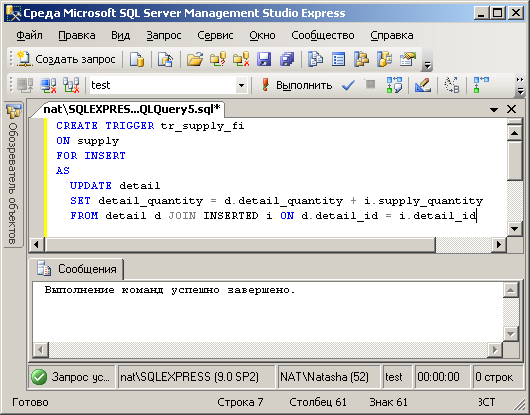Image resolution: width=530 pixels, height=415 pixels.
Task: Open the Запрос menu
Action: pyautogui.click(x=164, y=35)
